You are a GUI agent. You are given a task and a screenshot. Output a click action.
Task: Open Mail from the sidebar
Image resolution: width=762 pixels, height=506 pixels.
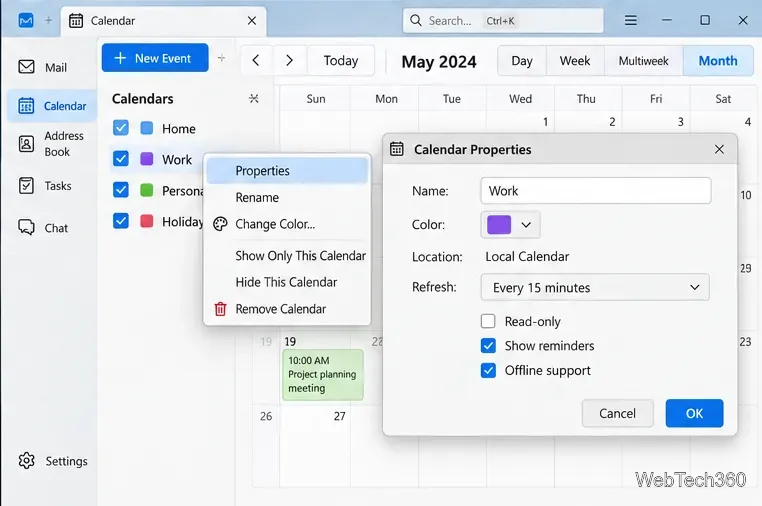43,67
